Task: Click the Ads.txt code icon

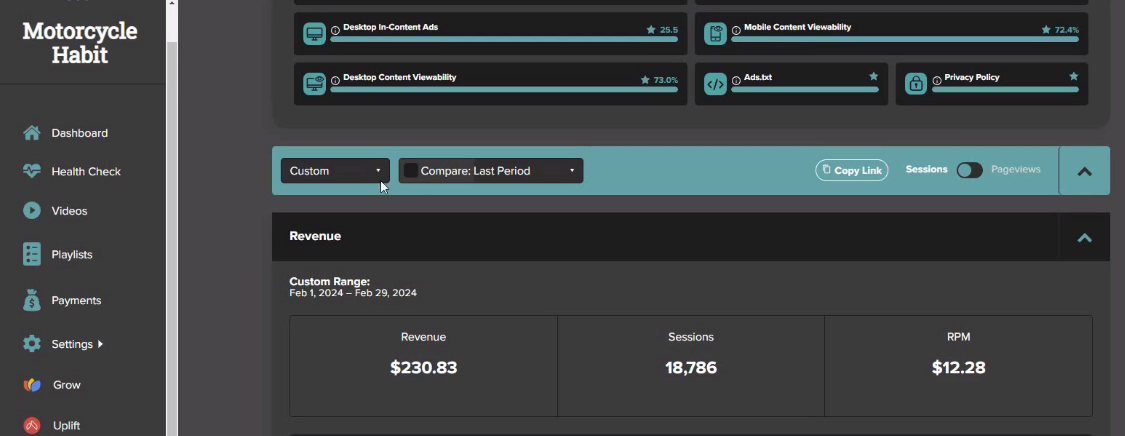Action: [x=715, y=84]
